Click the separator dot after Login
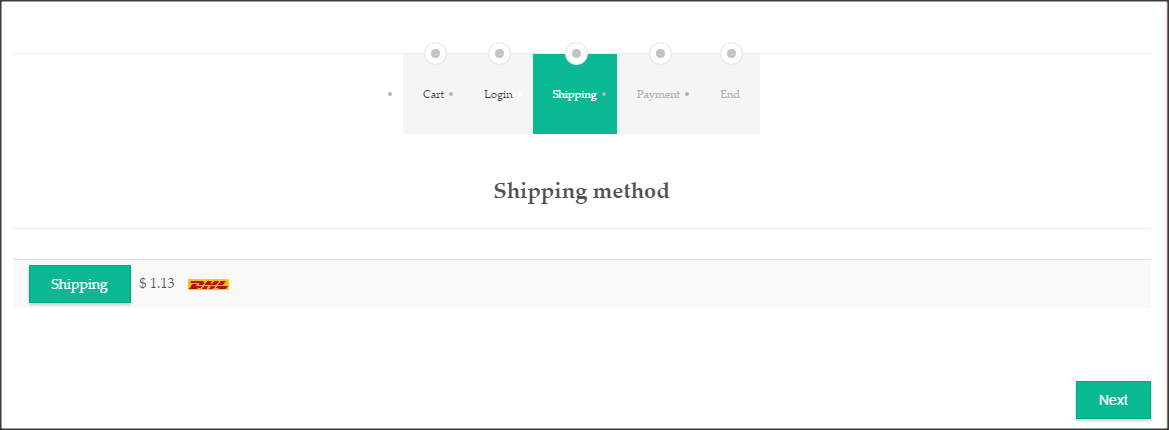The image size is (1169, 430). (x=520, y=94)
